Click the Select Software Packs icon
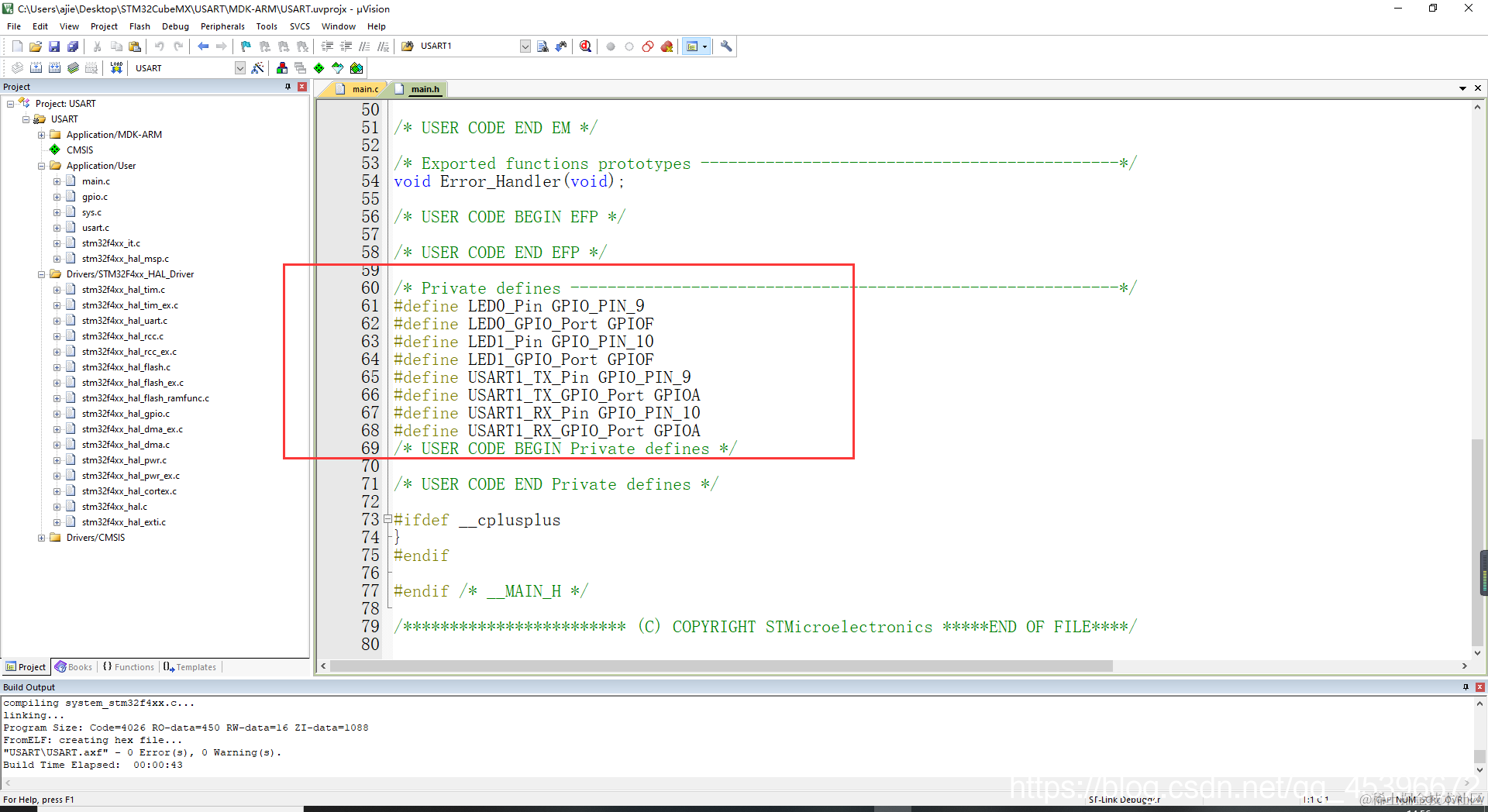Screen dimensions: 1488x812 point(338,68)
